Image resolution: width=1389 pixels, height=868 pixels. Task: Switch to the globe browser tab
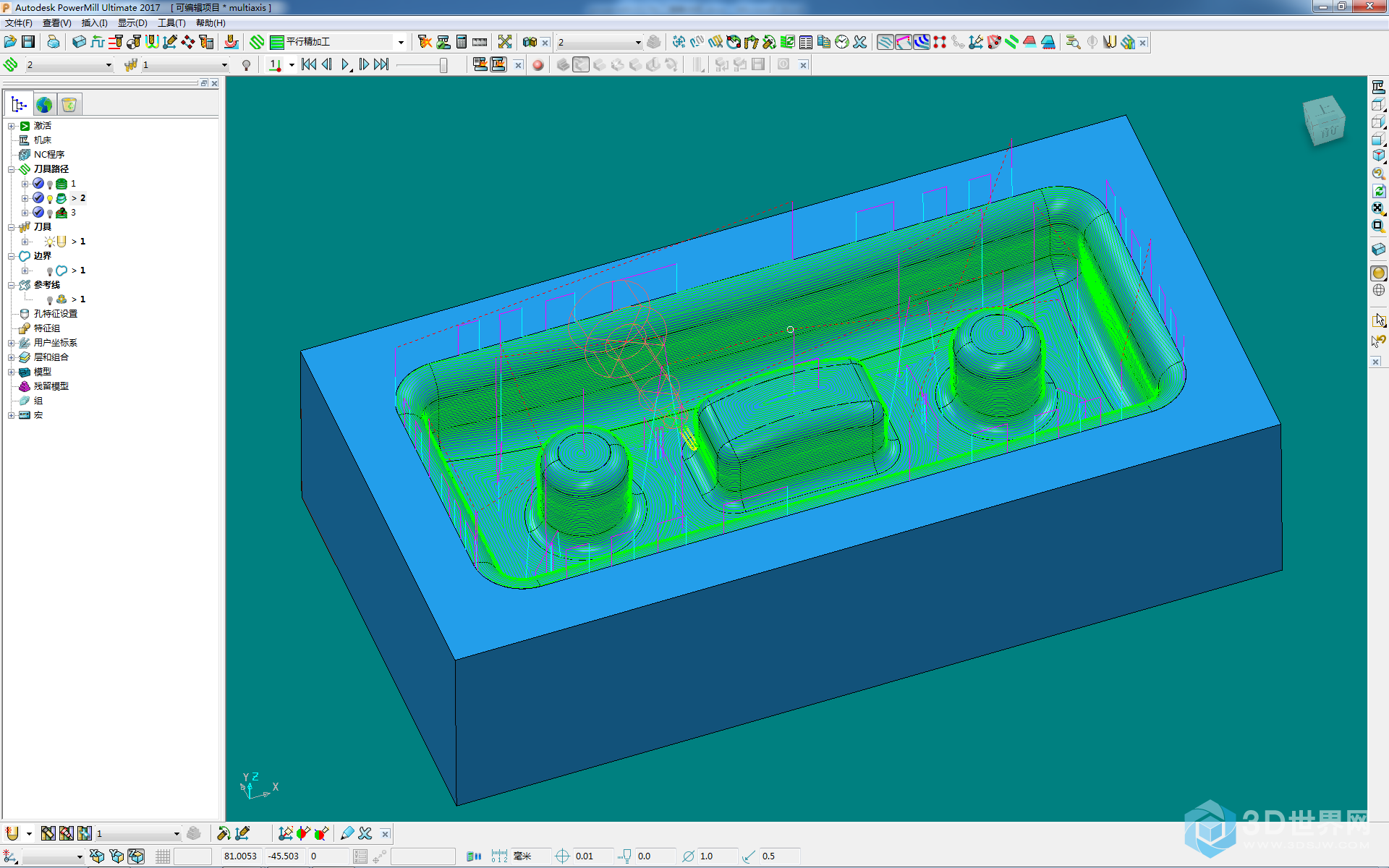coord(44,105)
